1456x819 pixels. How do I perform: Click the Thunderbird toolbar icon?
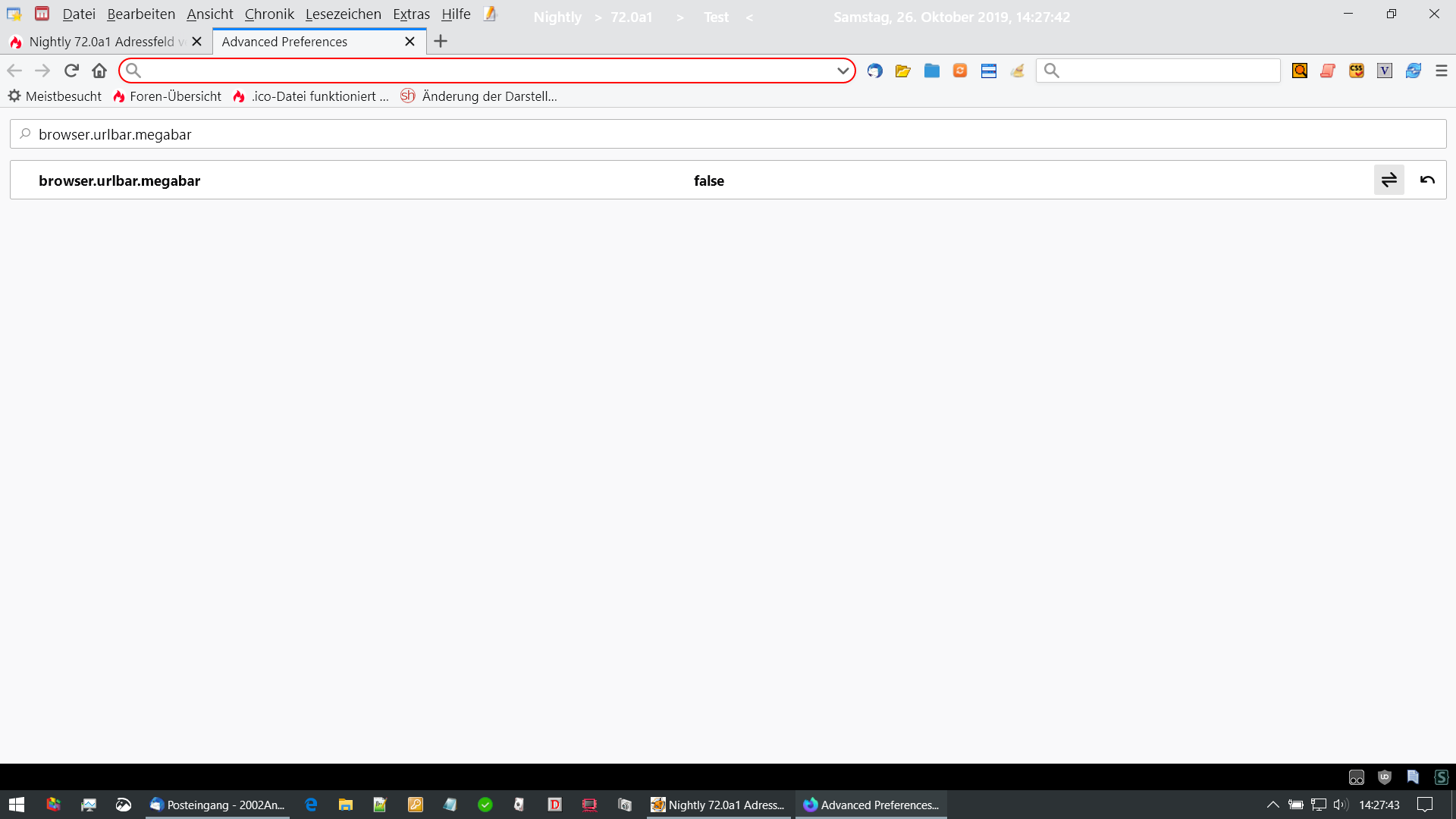pyautogui.click(x=874, y=71)
